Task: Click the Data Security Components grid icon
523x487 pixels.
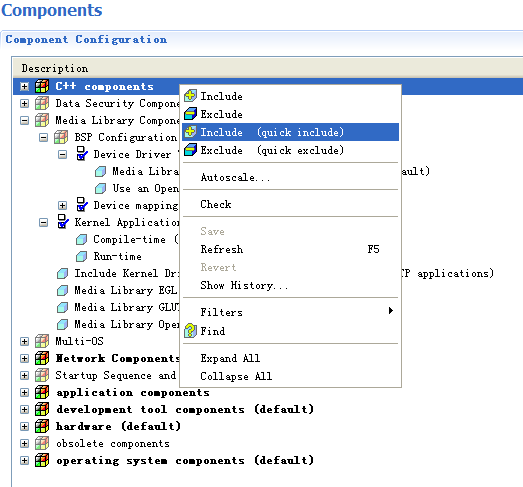Action: 42,103
